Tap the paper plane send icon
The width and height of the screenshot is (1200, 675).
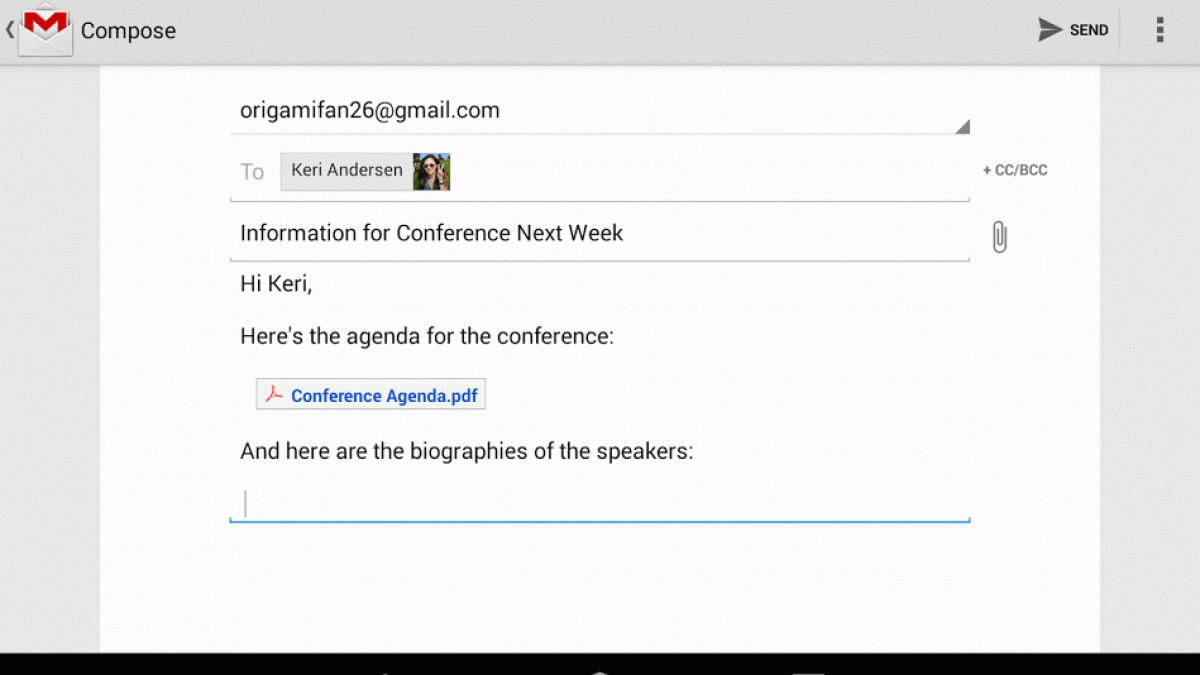pyautogui.click(x=1049, y=30)
